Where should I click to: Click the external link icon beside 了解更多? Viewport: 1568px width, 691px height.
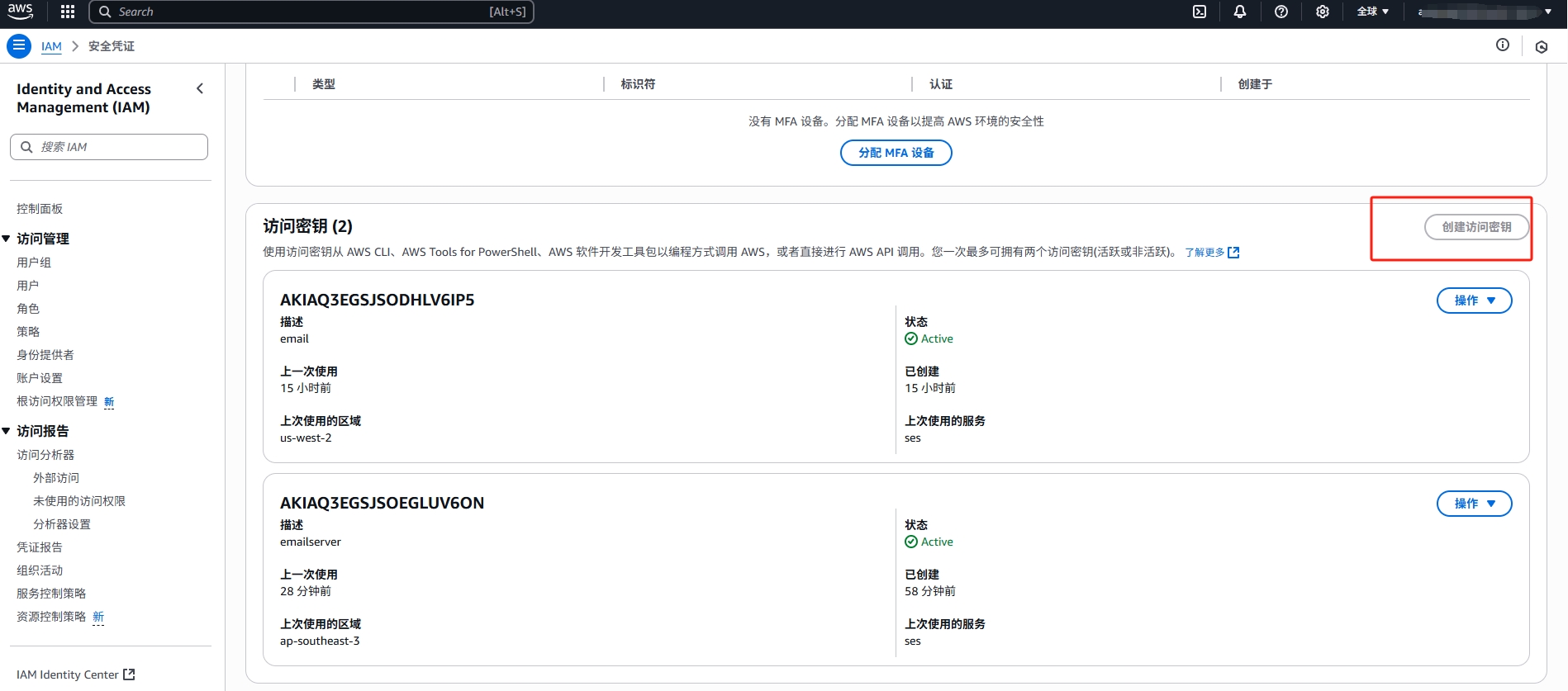pos(1233,253)
